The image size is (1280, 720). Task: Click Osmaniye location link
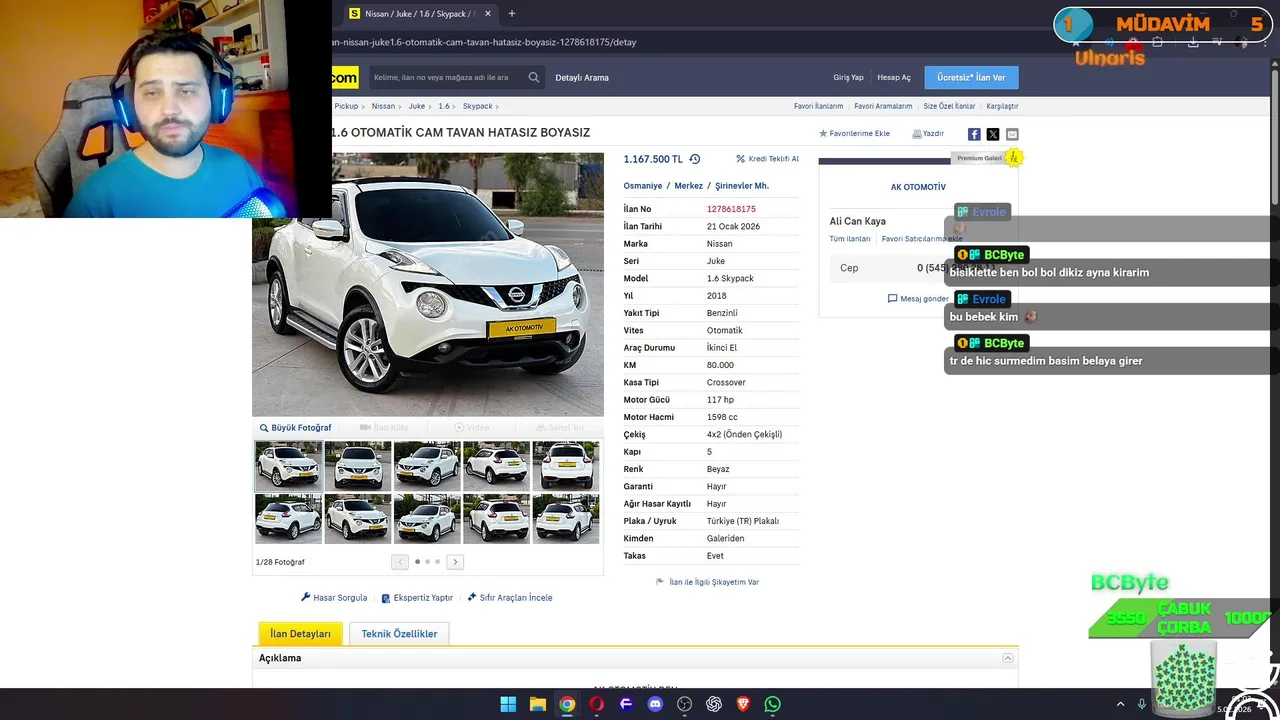[643, 186]
